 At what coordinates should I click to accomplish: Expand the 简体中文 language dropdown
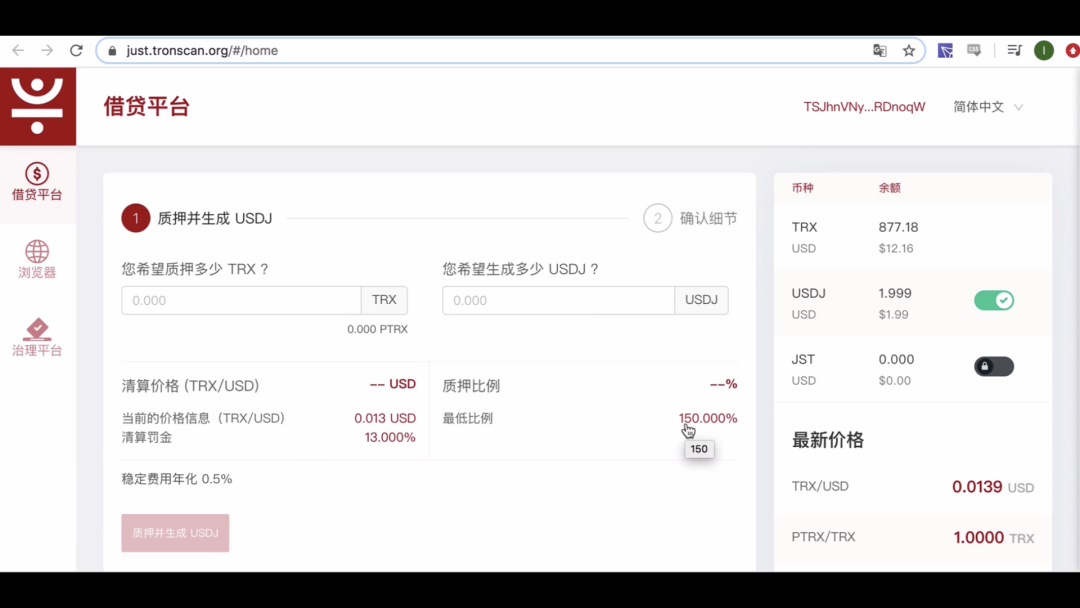pyautogui.click(x=988, y=107)
